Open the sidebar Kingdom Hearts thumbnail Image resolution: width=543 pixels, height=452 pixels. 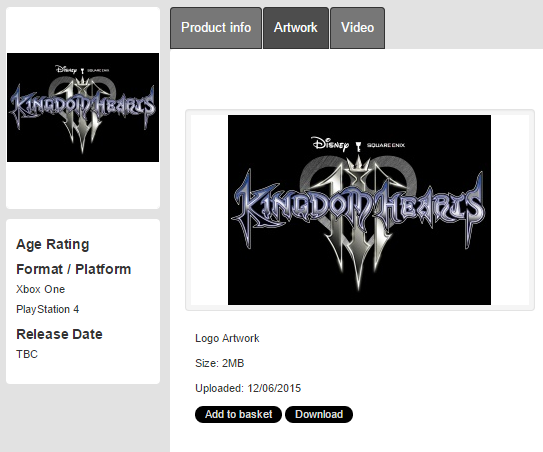coord(83,107)
